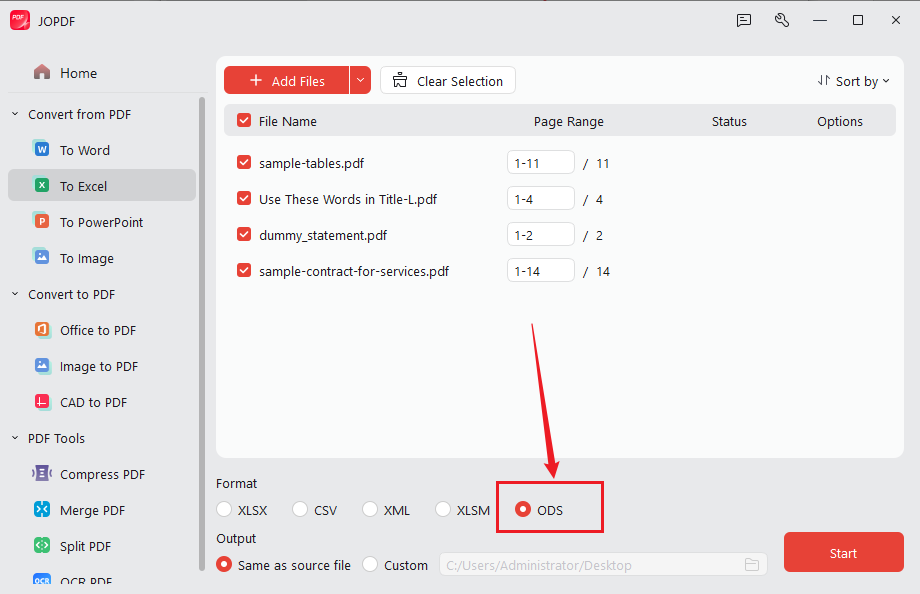Viewport: 920px width, 594px height.
Task: Click page range field for sample-tables.pdf
Action: coord(540,162)
